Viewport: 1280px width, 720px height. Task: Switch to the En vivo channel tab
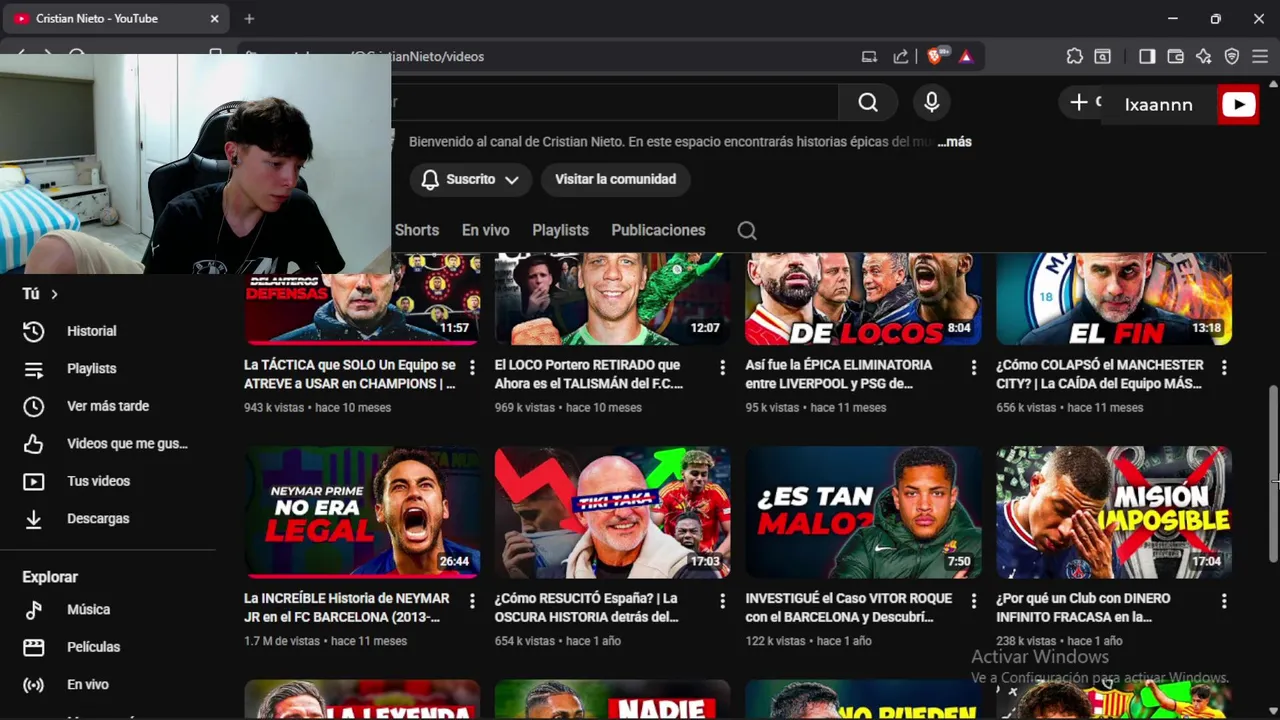click(485, 230)
